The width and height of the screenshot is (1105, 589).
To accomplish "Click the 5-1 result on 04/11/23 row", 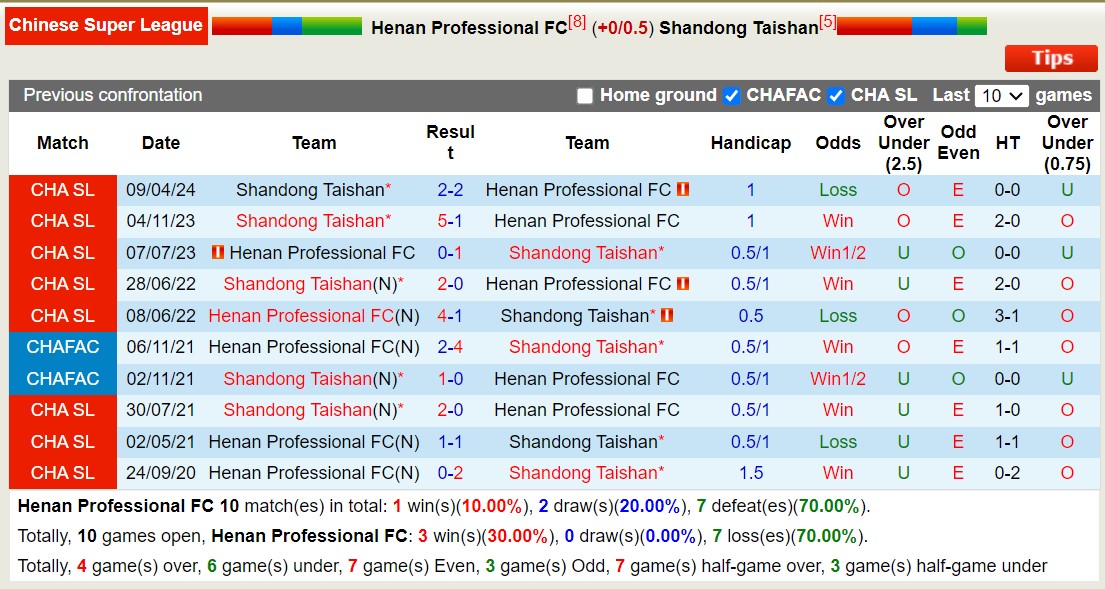I will pyautogui.click(x=450, y=221).
